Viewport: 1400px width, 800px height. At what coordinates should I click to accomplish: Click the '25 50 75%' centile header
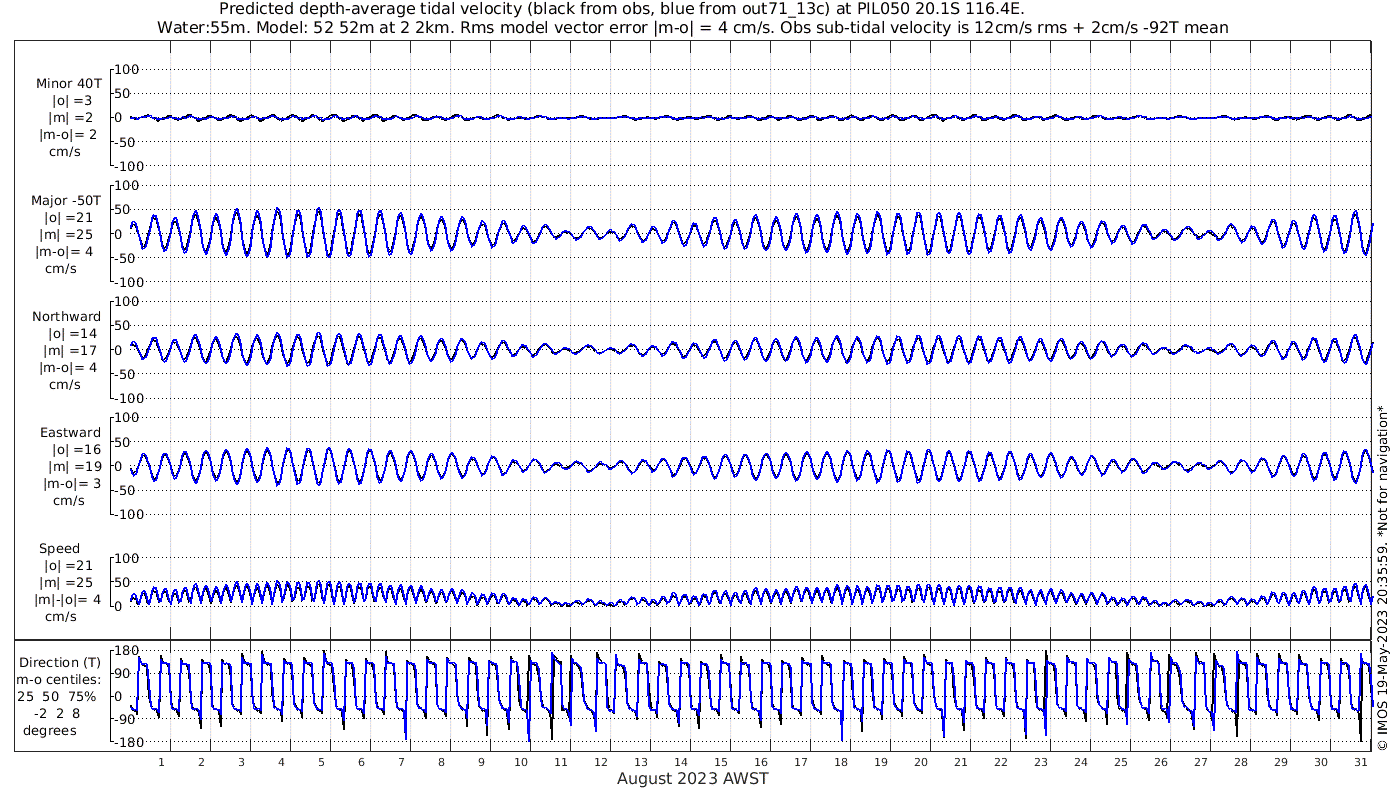coord(56,697)
